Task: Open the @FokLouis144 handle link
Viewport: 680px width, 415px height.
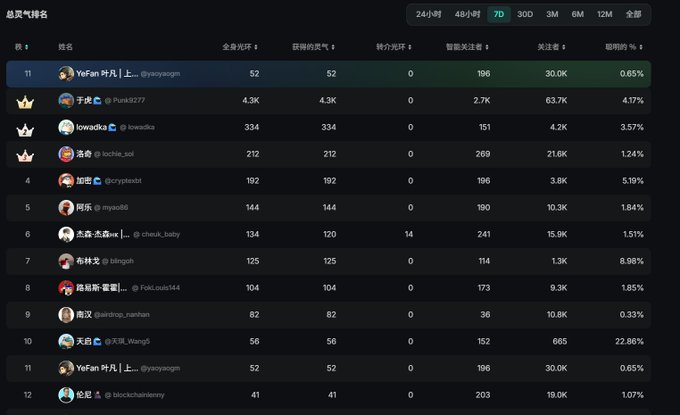Action: [156, 288]
